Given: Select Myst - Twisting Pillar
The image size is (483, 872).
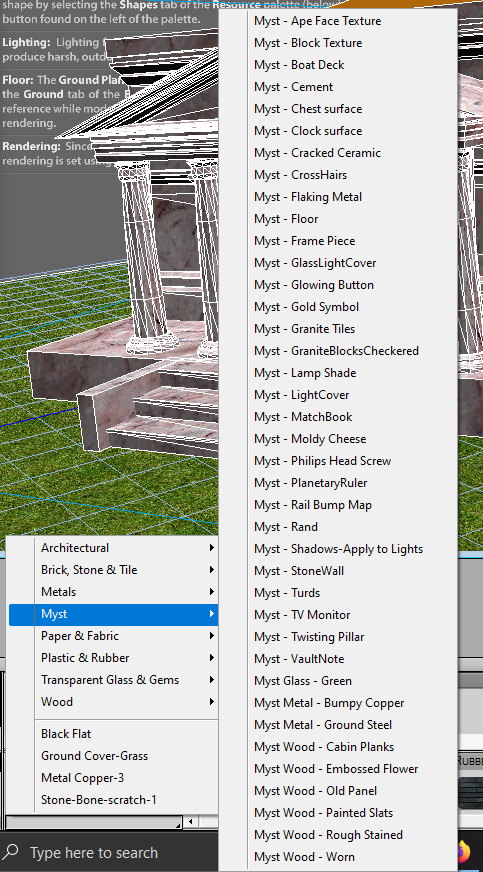Looking at the screenshot, I should (x=338, y=637).
